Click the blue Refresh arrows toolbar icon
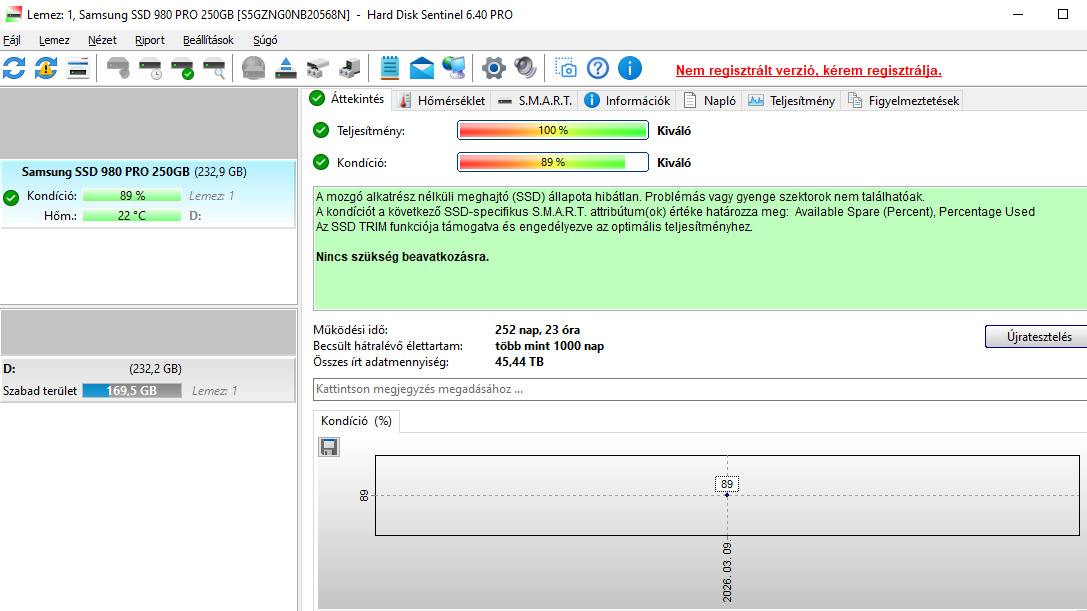 coord(14,68)
